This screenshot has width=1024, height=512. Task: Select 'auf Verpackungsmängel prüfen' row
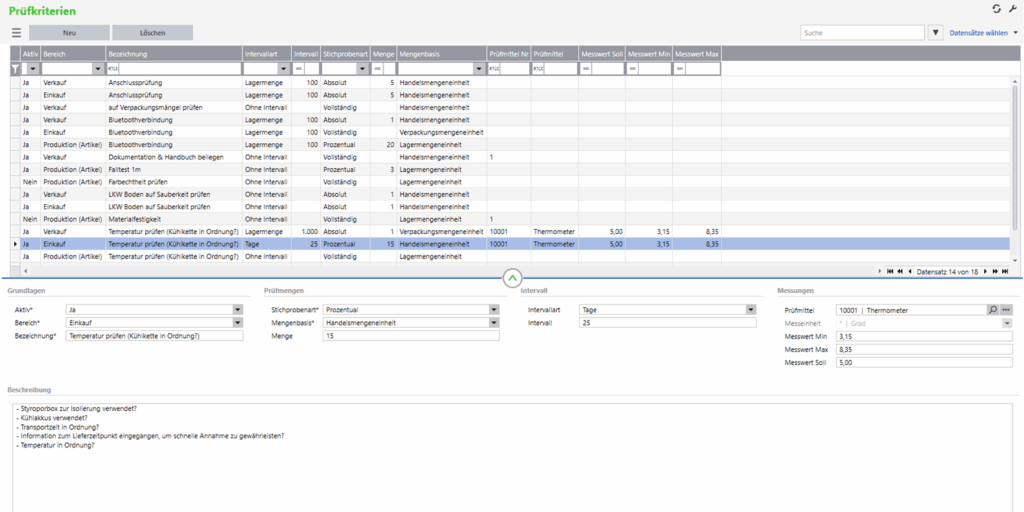tap(509, 107)
